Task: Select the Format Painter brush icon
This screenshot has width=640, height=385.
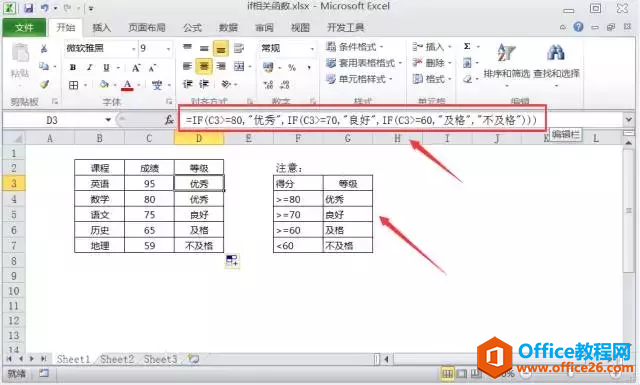Action: [x=44, y=84]
